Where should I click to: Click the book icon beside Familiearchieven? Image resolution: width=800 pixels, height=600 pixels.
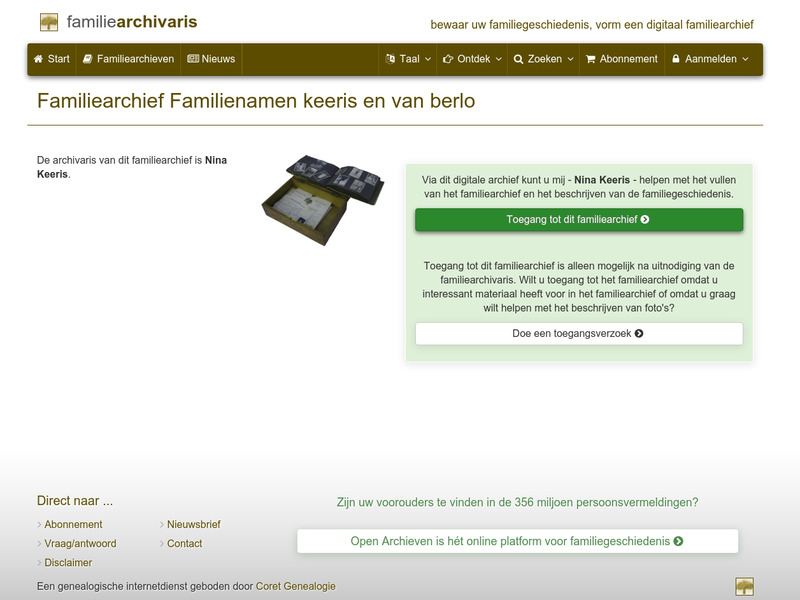coord(87,59)
